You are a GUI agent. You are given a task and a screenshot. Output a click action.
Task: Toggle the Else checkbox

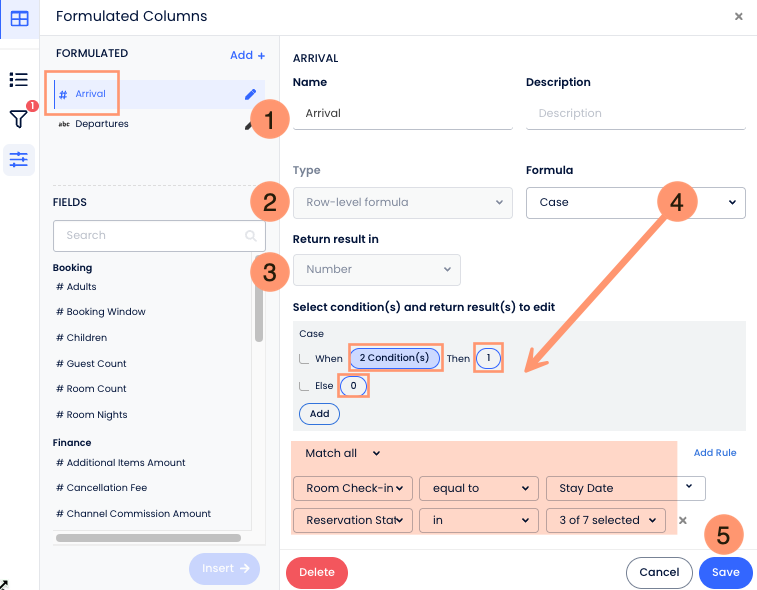304,386
